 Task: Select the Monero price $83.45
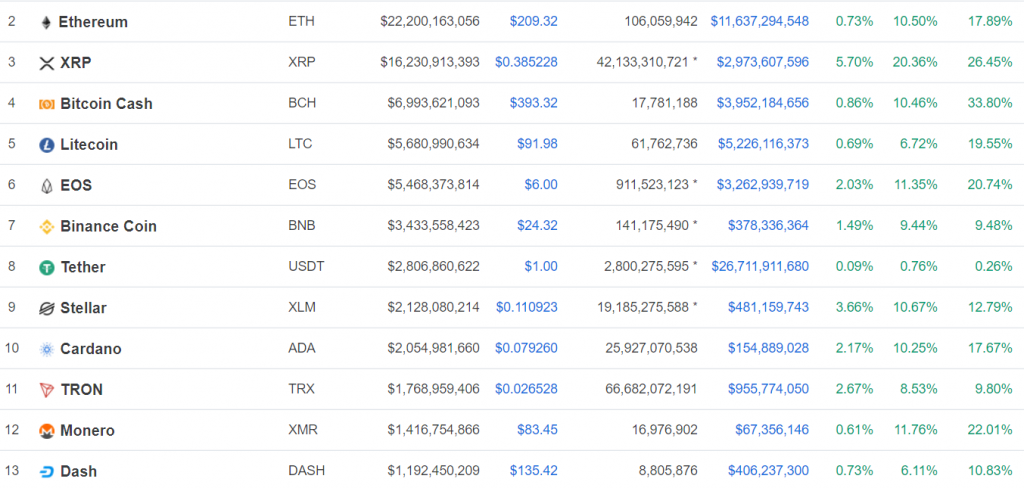pos(537,430)
